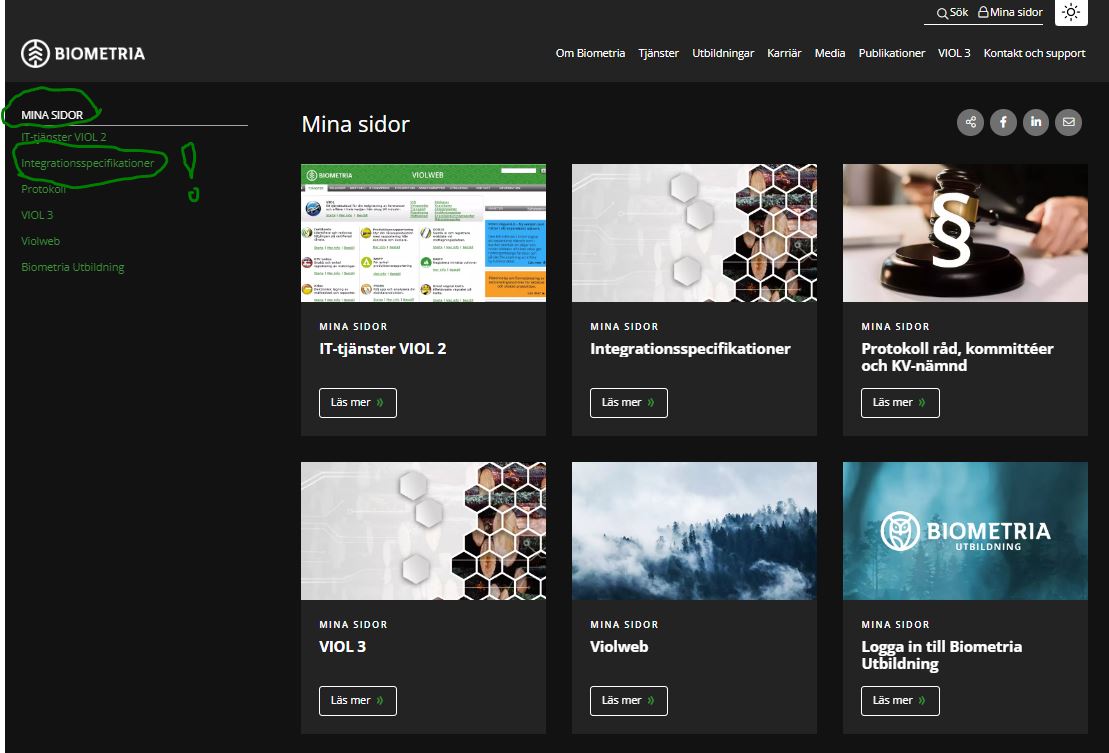Open the Karriär menu
Screen dimensions: 1109x753
coord(784,53)
